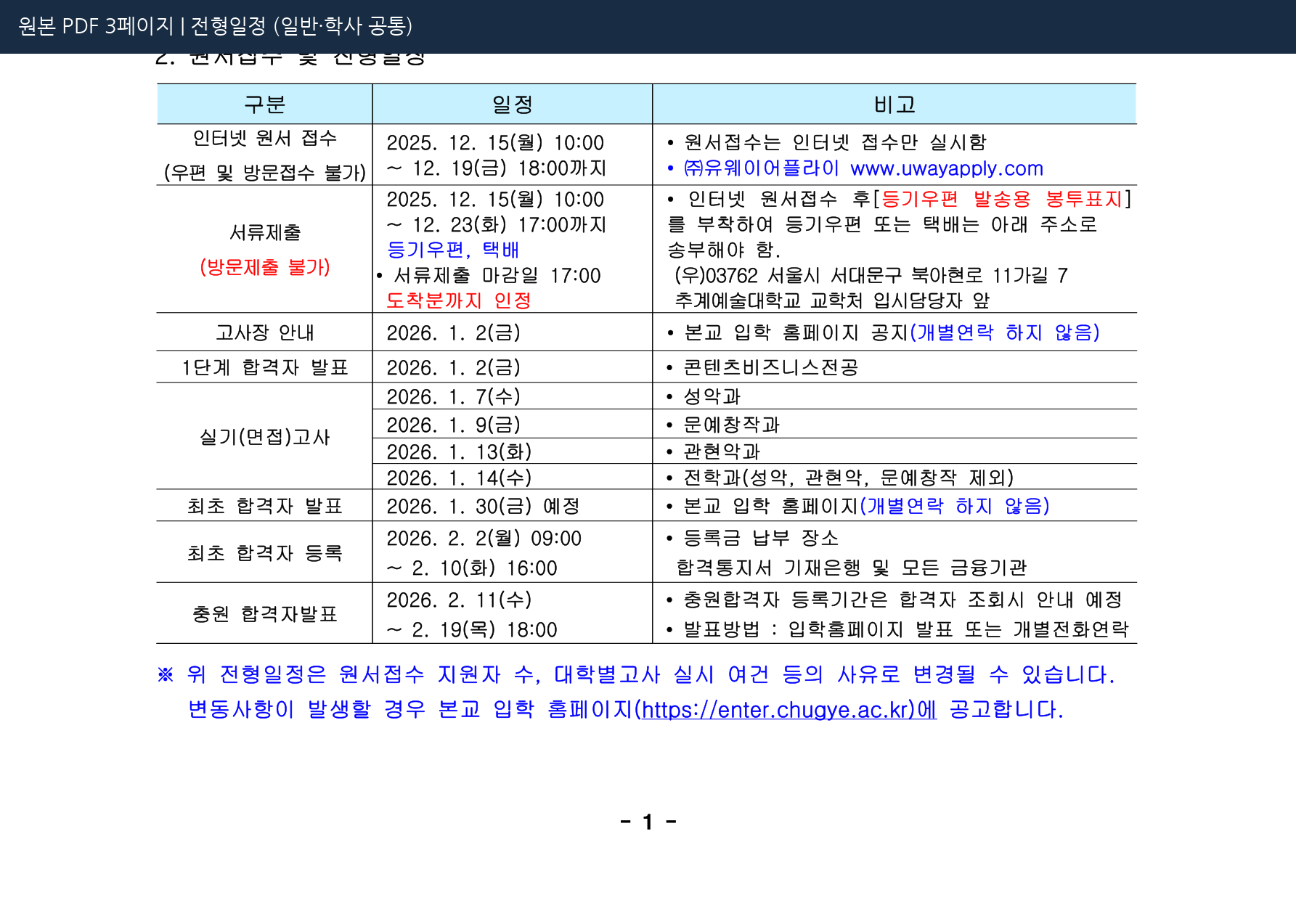Click date '2026. 1. 30(금) 예정'

(483, 506)
